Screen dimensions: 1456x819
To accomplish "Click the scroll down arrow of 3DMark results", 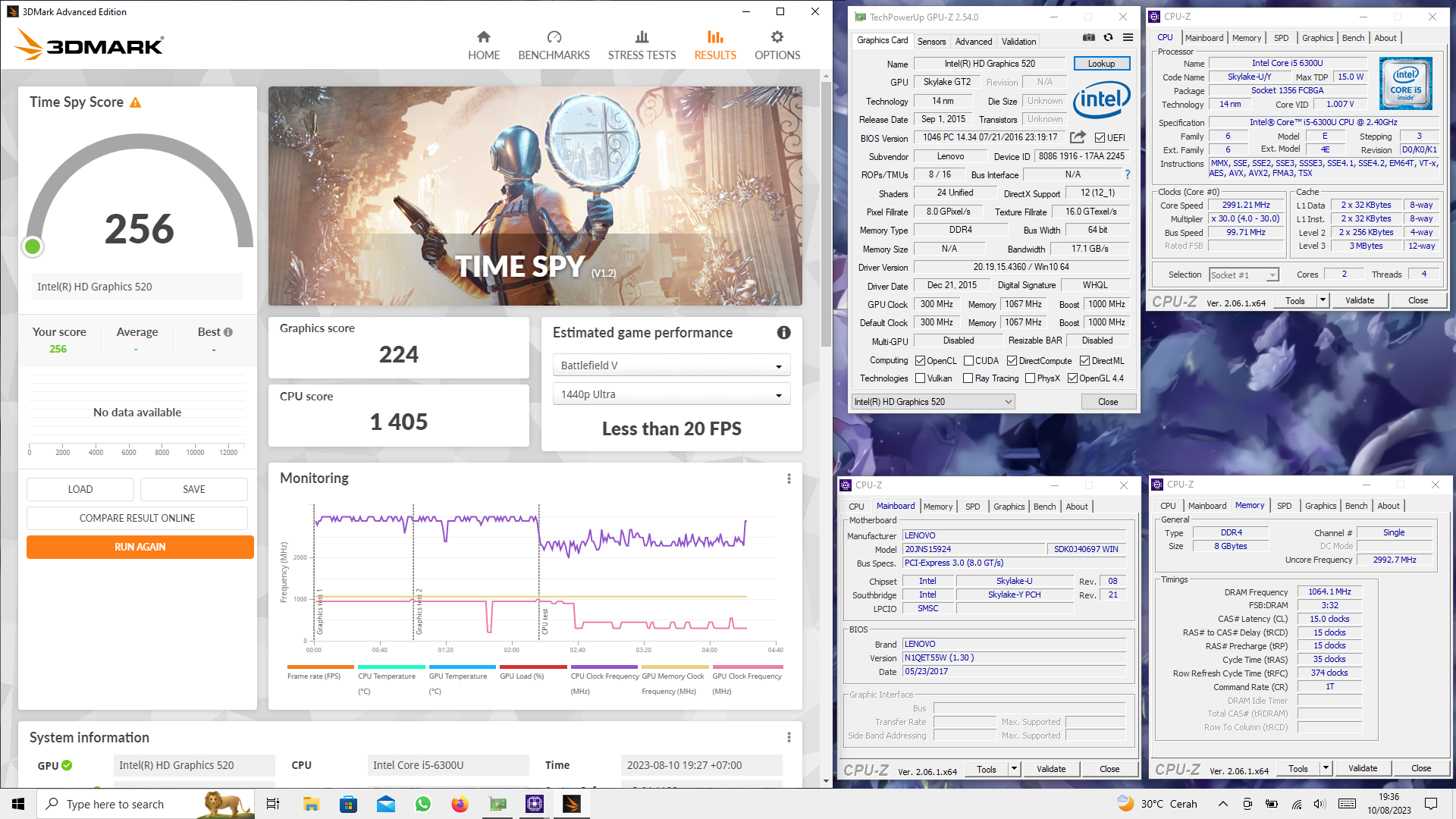I will tap(826, 780).
